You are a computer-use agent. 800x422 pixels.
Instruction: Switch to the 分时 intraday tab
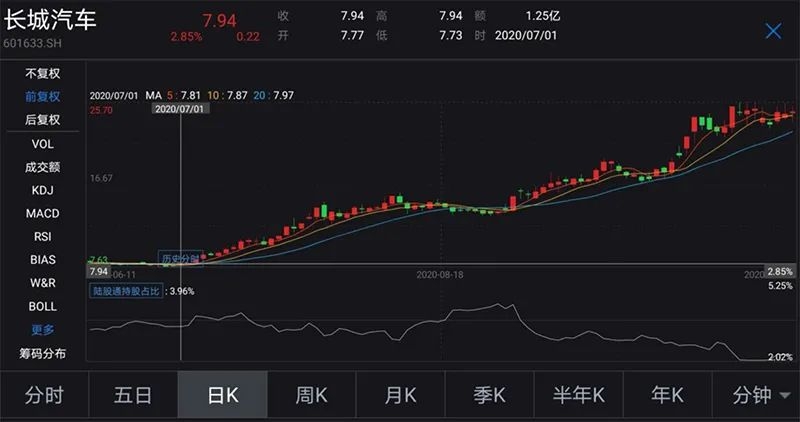[x=44, y=395]
